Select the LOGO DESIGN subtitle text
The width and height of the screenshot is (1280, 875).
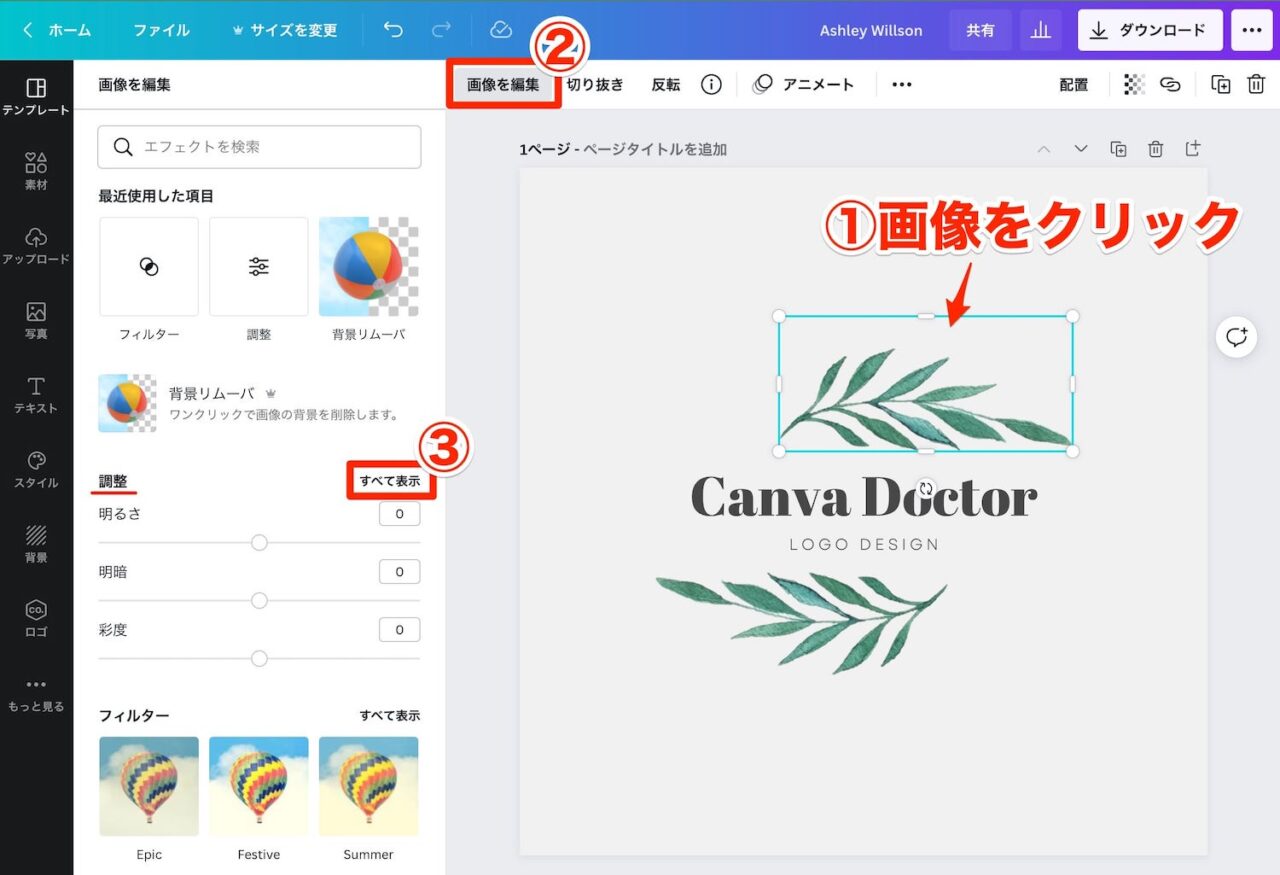(x=864, y=545)
